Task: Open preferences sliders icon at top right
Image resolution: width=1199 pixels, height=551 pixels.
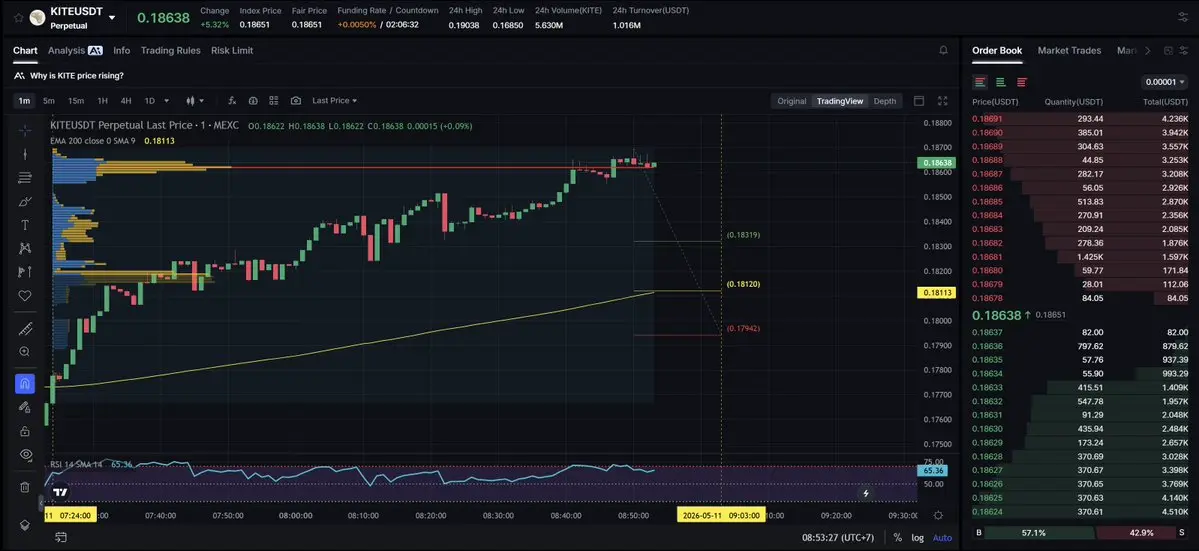Action: click(1183, 18)
